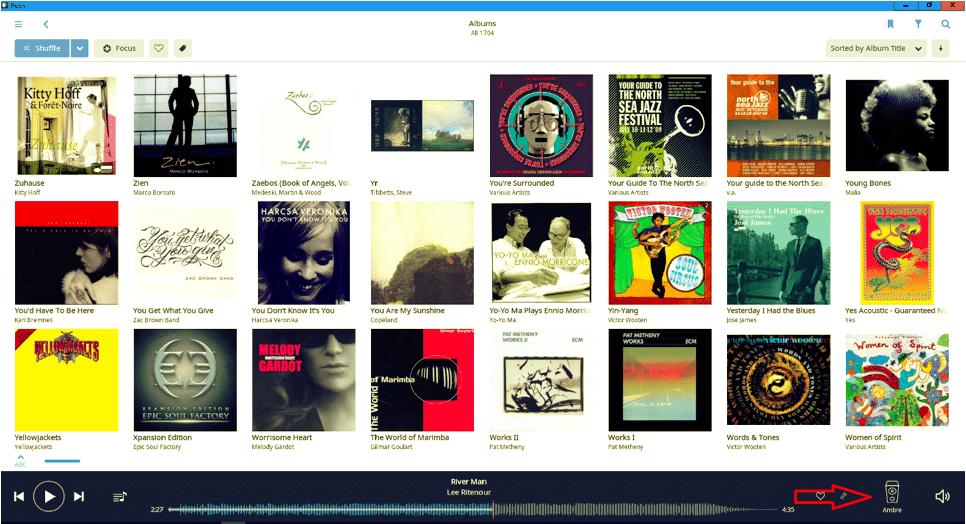Open the Worrisome Heart album cover
The height and width of the screenshot is (524, 966).
[x=303, y=380]
